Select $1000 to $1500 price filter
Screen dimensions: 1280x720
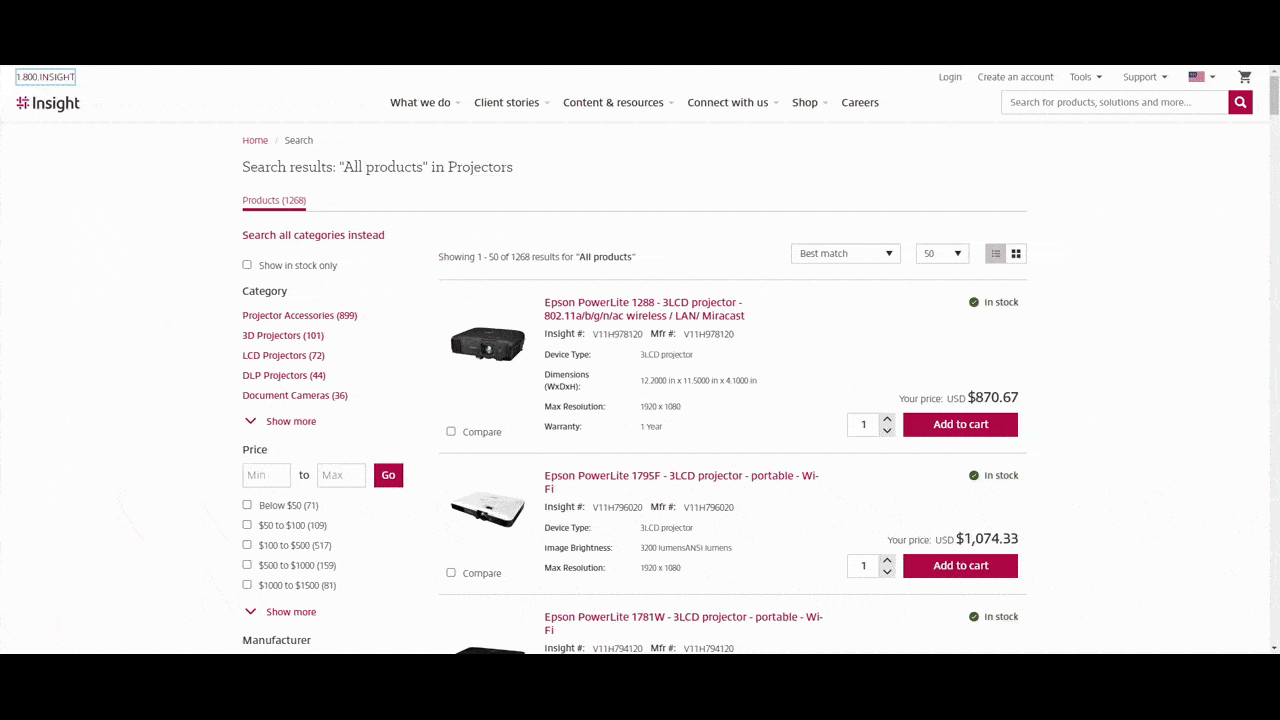pos(247,585)
